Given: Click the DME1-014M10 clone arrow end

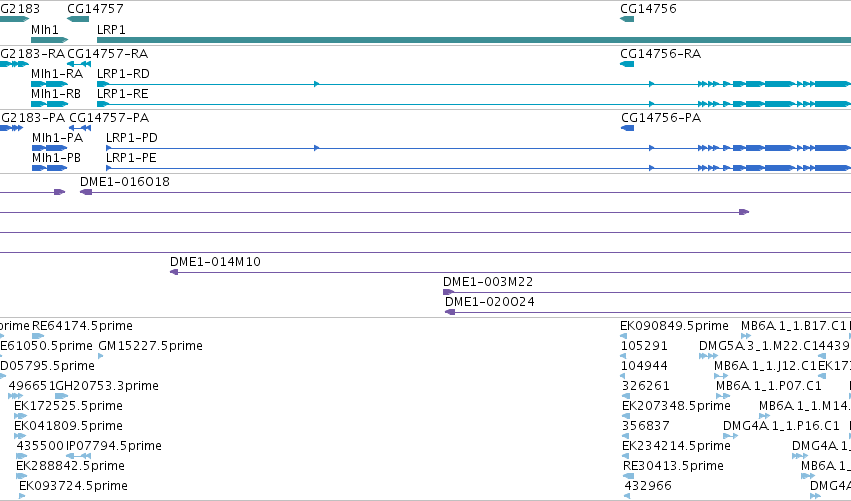Looking at the screenshot, I should (174, 272).
